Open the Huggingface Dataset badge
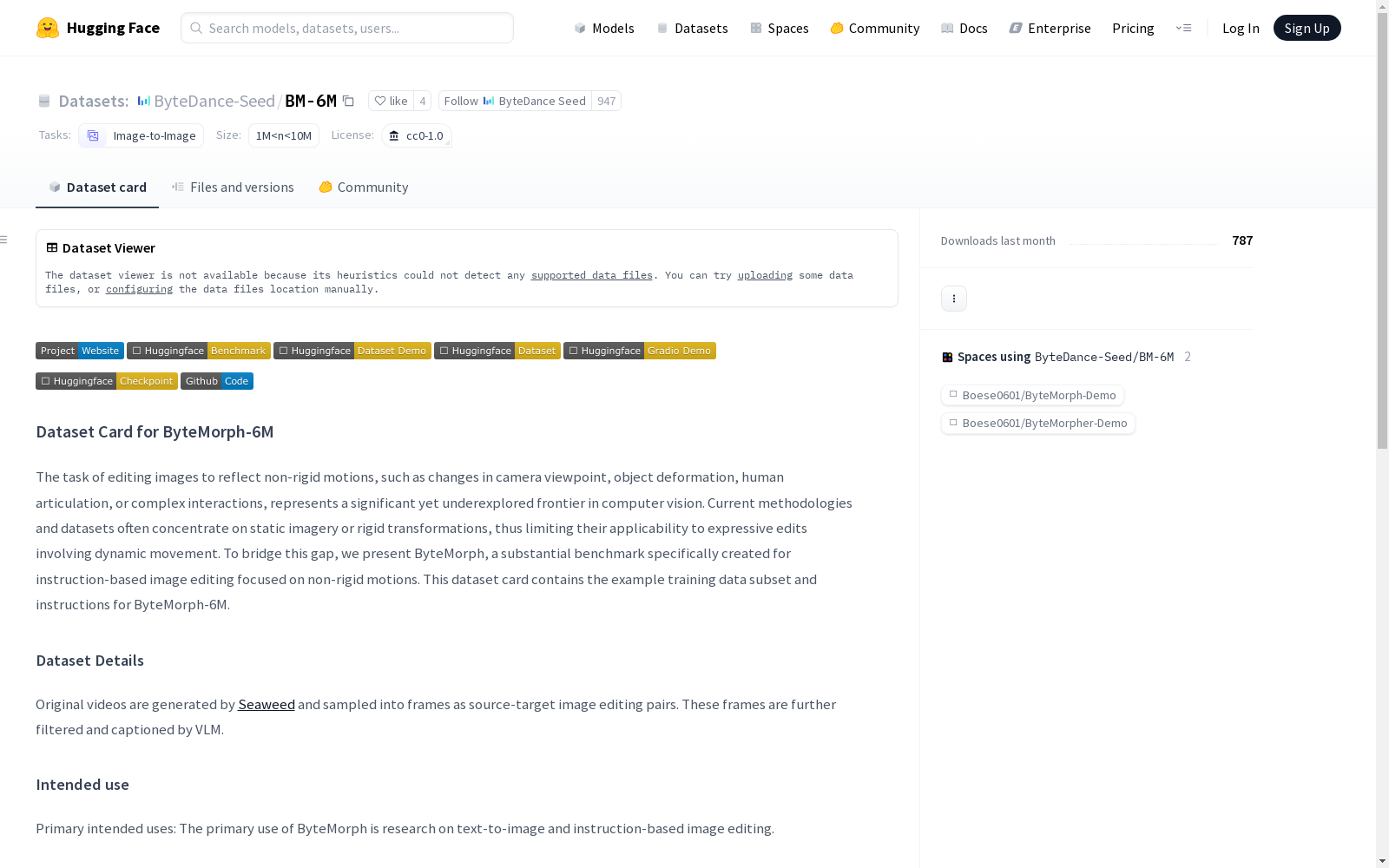 pyautogui.click(x=497, y=351)
